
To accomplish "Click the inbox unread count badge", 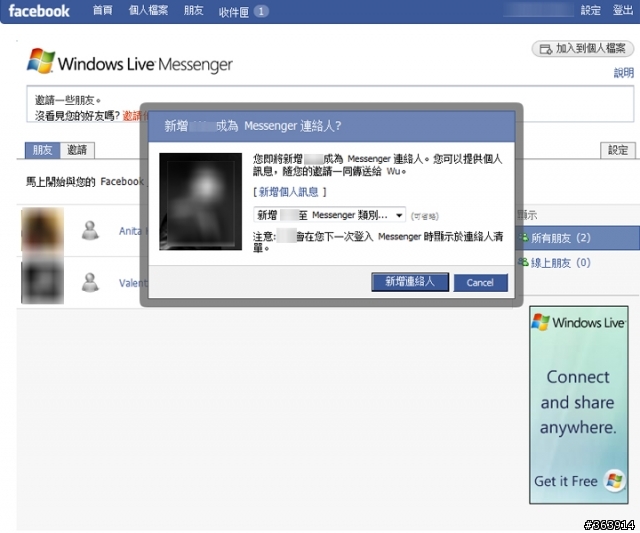I will [x=261, y=11].
